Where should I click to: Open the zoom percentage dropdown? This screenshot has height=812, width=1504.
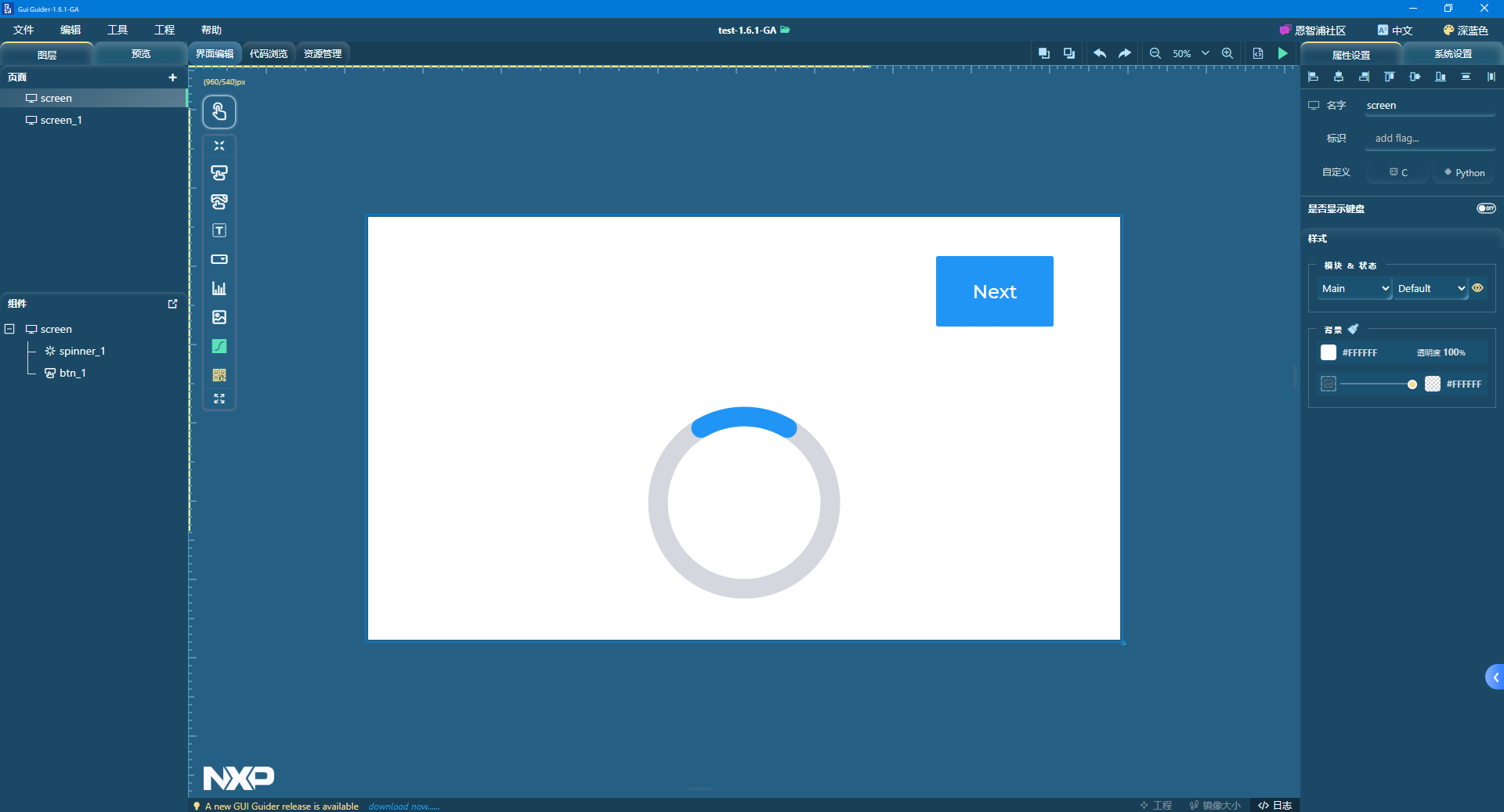tap(1206, 53)
